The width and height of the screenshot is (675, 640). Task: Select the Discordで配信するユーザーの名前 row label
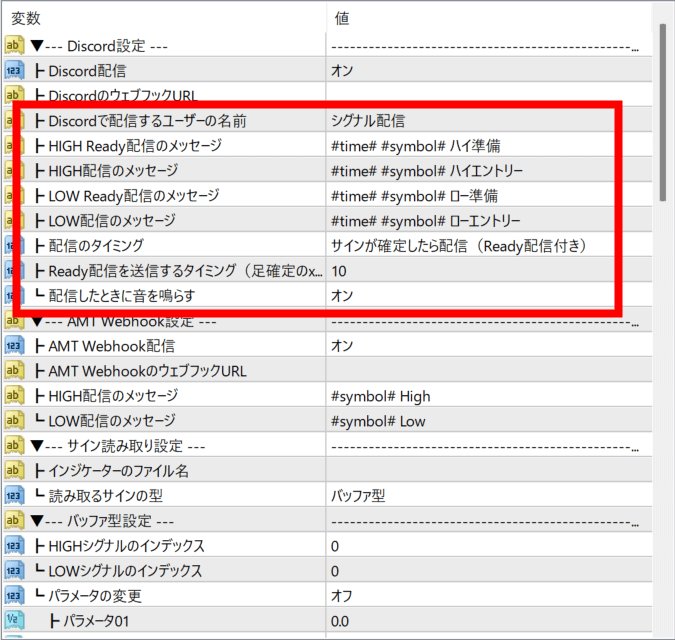[x=147, y=121]
